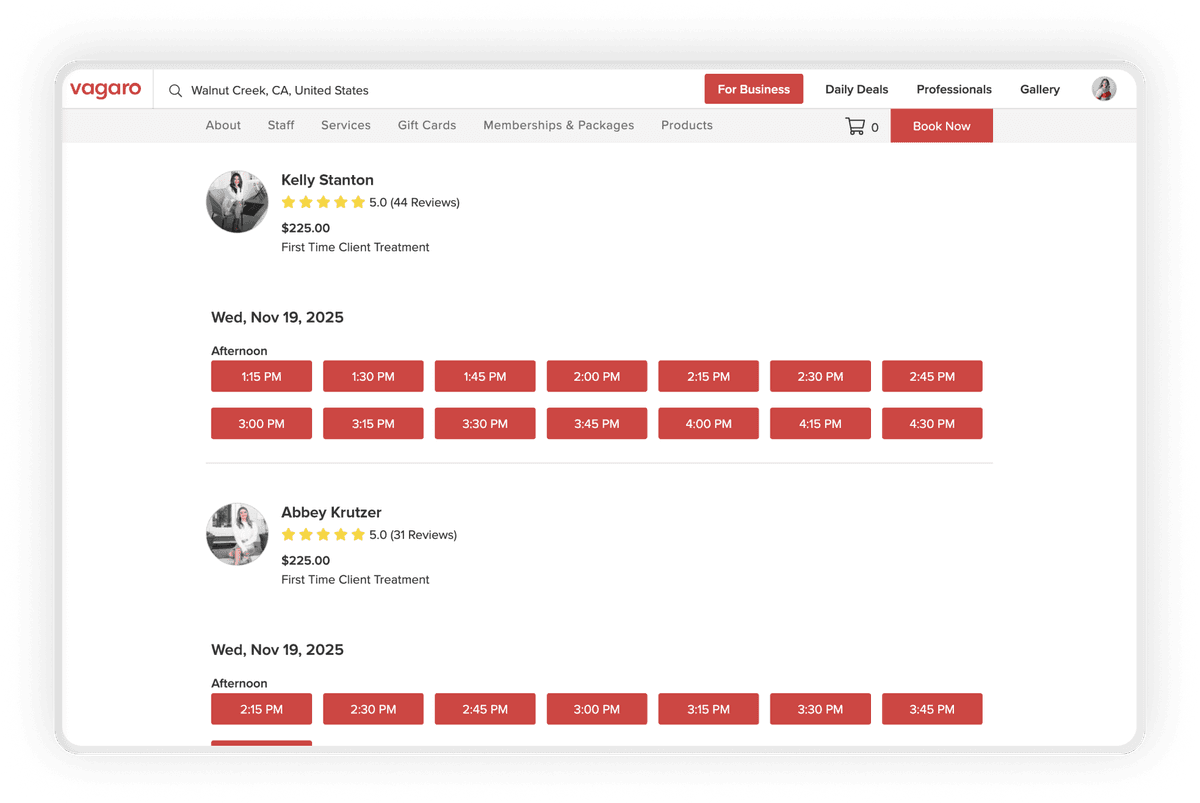Open the shopping cart
This screenshot has width=1200, height=803.
858,125
